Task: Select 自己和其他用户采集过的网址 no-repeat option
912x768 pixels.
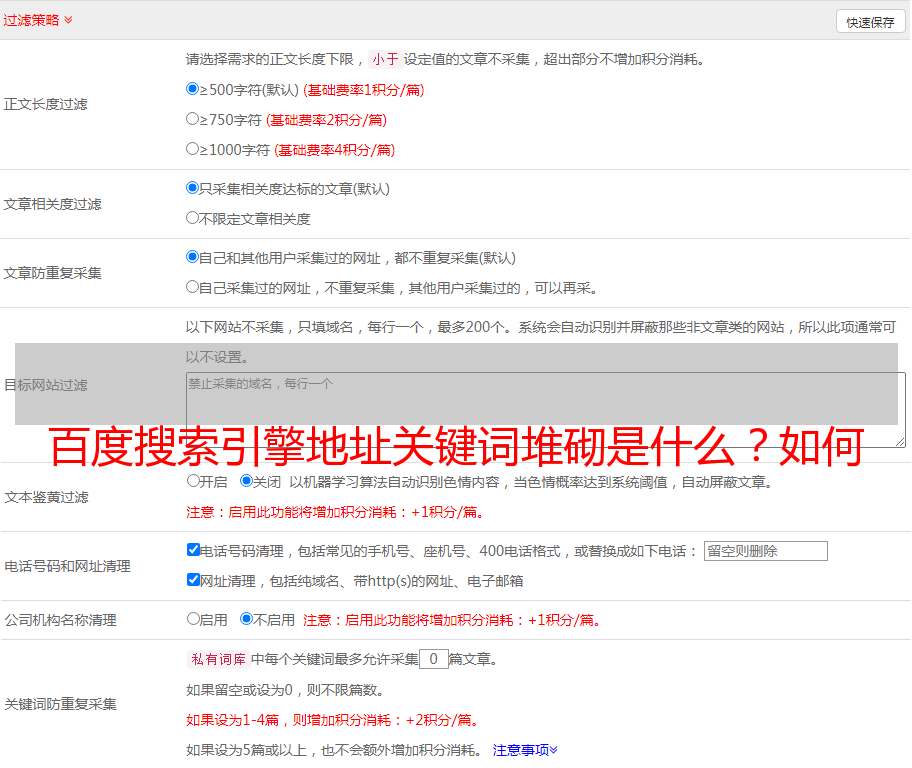Action: point(193,257)
